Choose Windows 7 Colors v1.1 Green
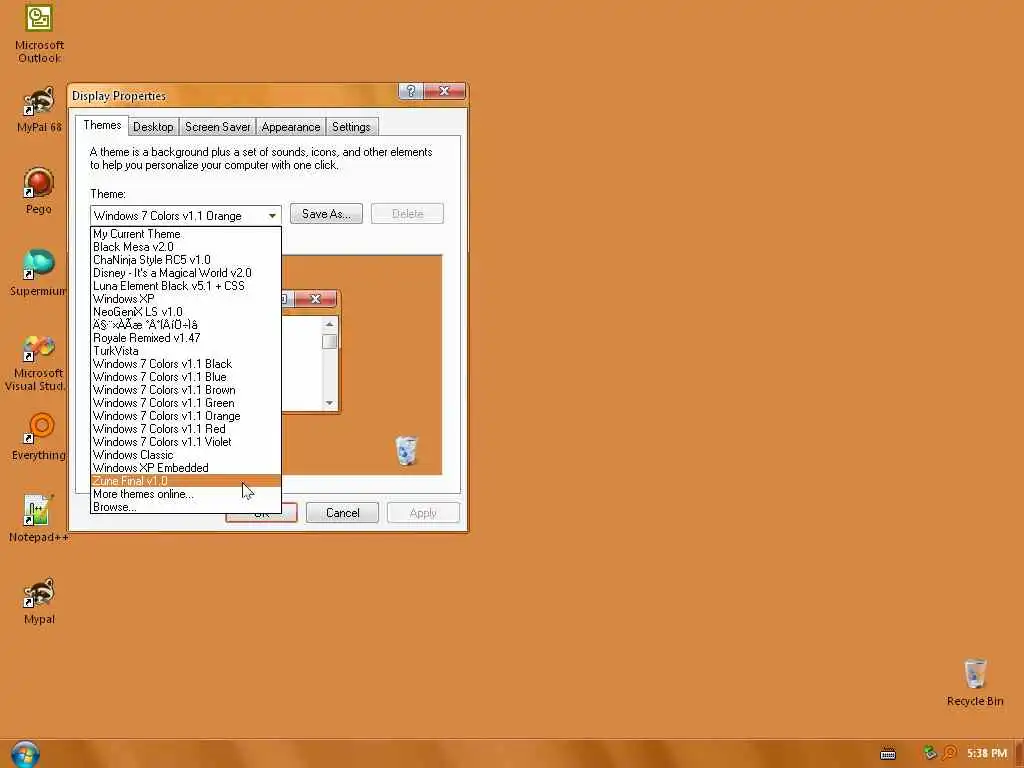Screen dimensions: 1024x768 186,403
